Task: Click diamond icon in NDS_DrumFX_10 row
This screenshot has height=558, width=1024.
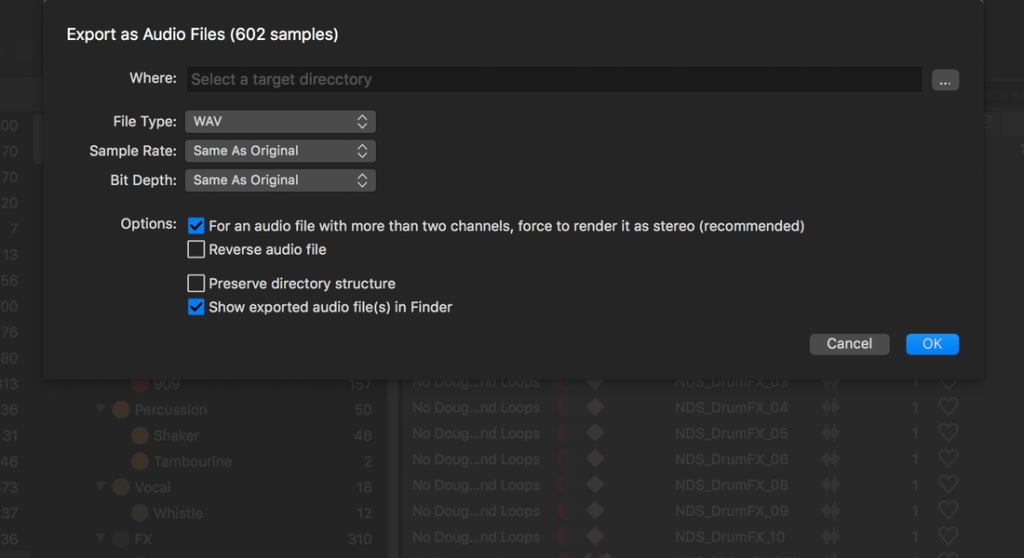Action: [595, 536]
